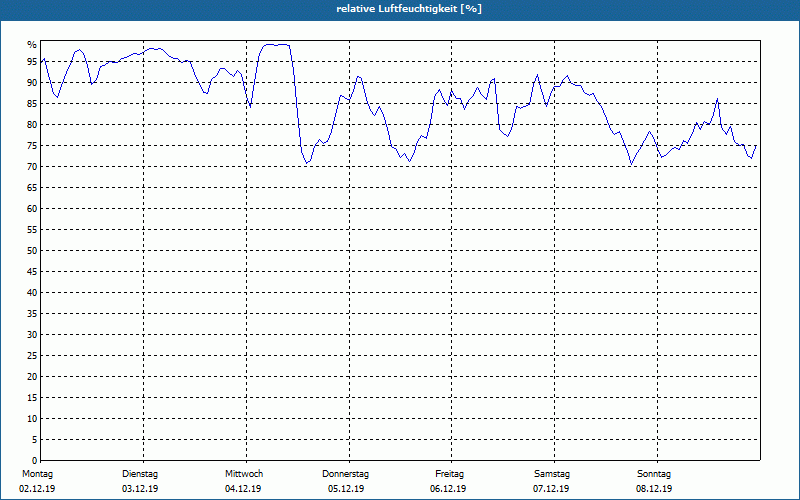800x500 pixels.
Task: Click the date '02.12.19'
Action: (x=37, y=489)
